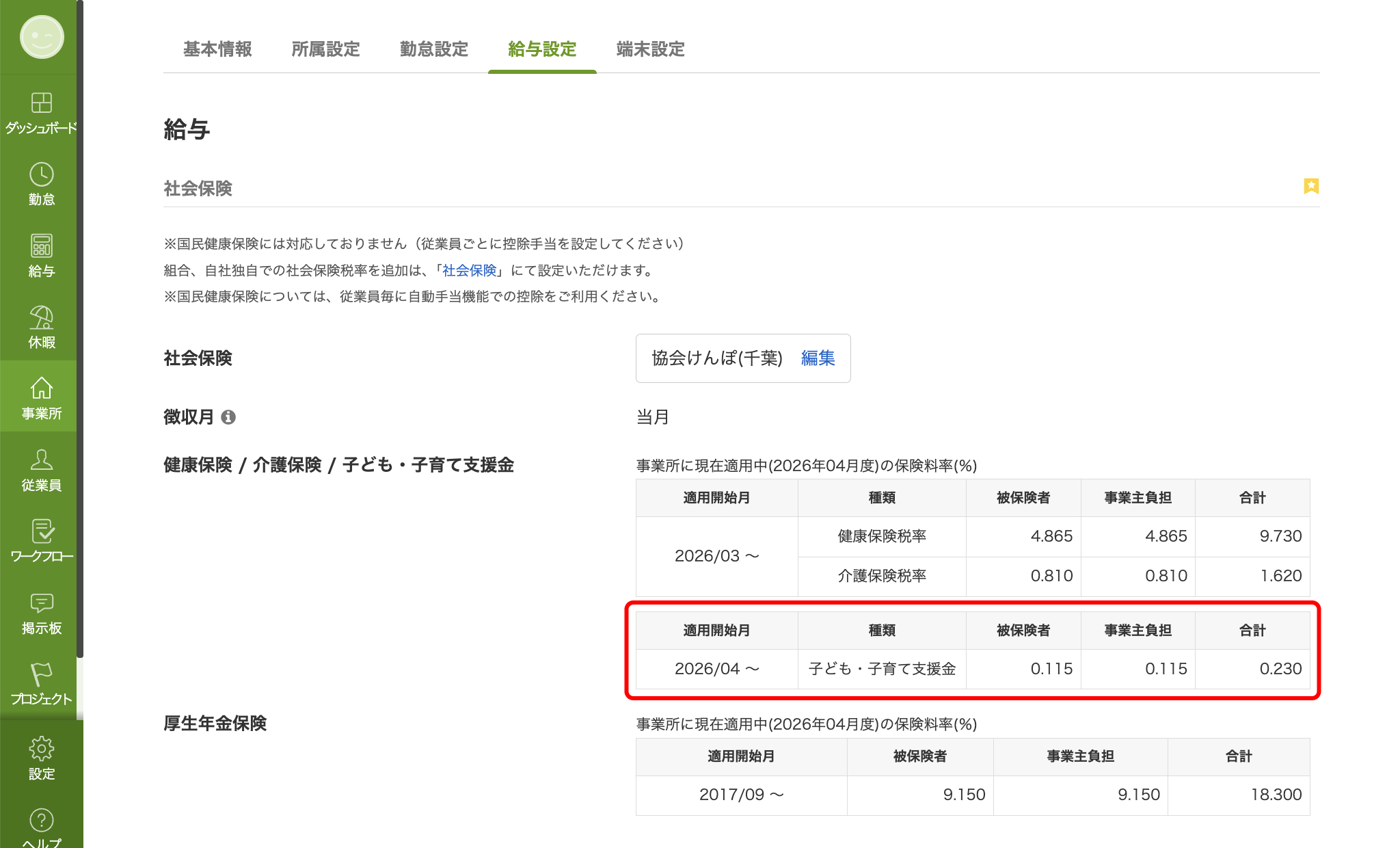Open 設定 gear icon in sidebar

(x=41, y=749)
